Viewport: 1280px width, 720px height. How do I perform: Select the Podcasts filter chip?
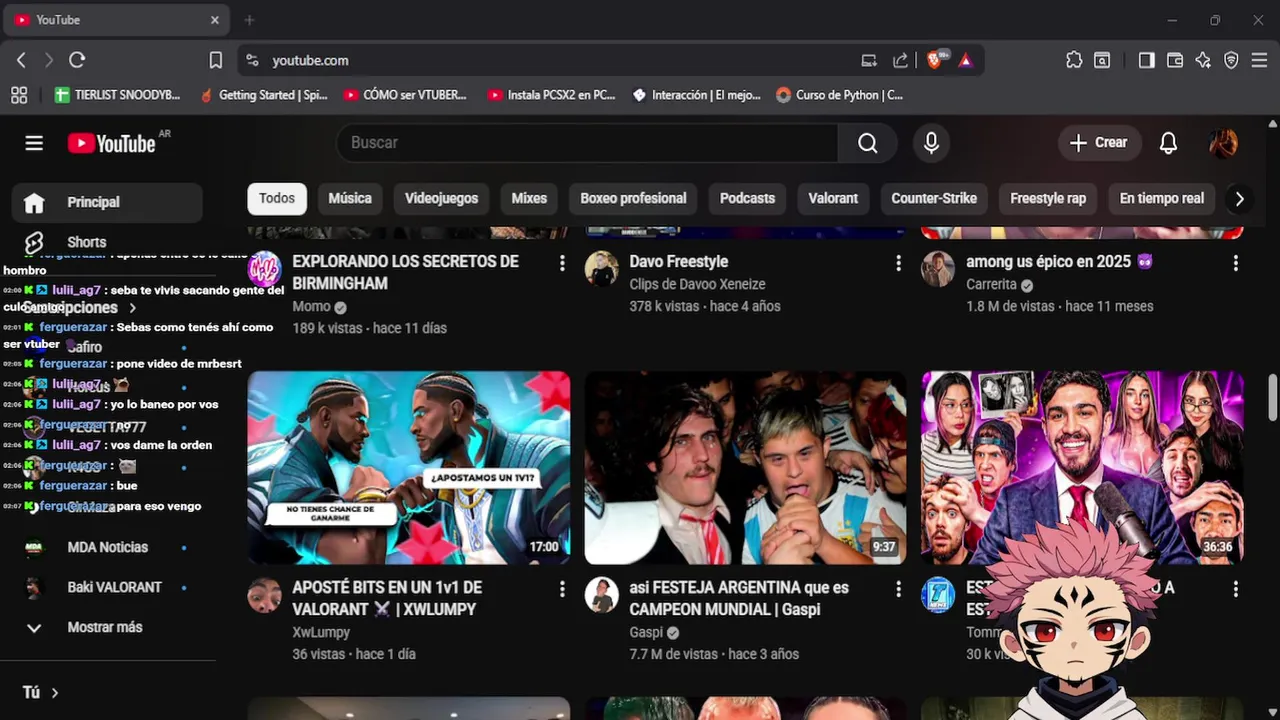[x=747, y=198]
